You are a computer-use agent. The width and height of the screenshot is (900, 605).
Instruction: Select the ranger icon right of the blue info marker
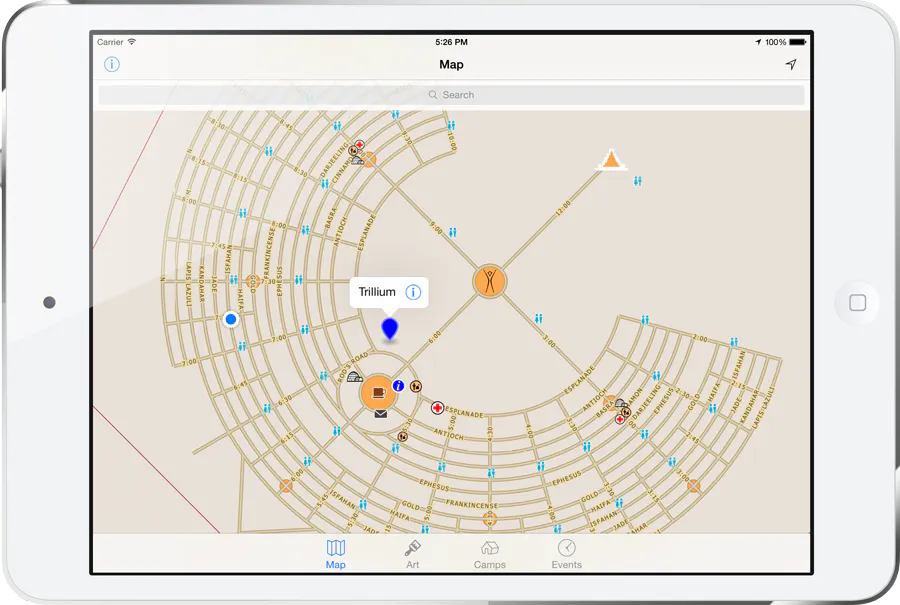[x=416, y=386]
